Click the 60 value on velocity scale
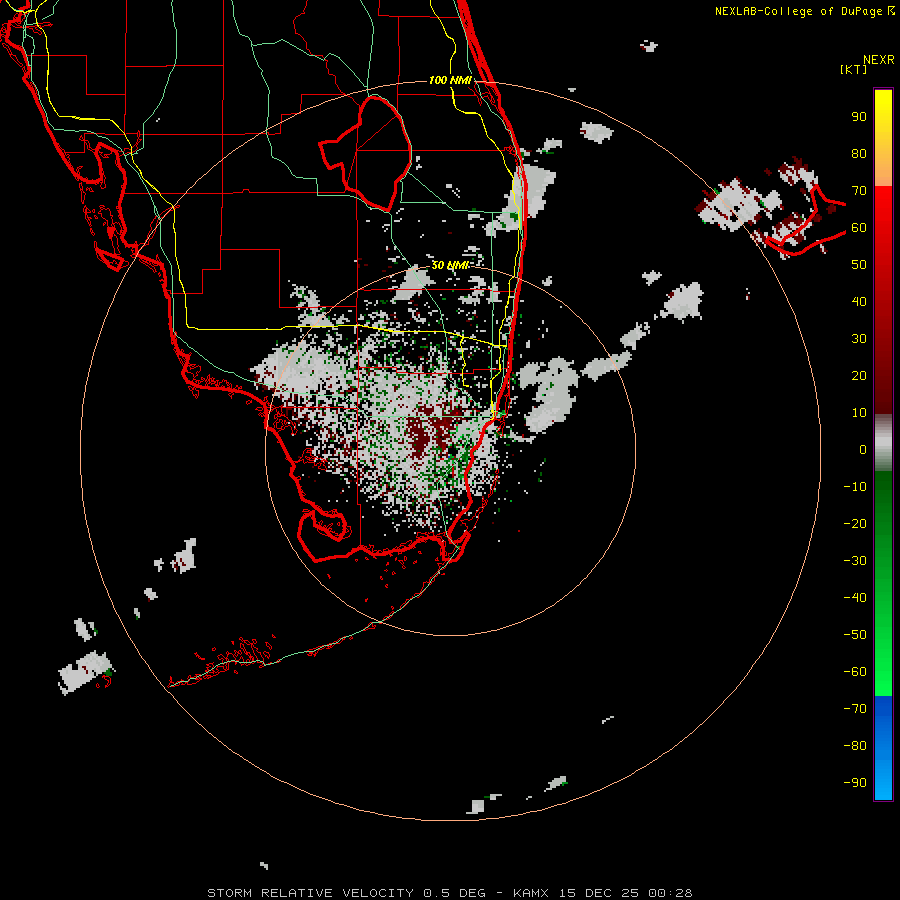This screenshot has height=900, width=900. pos(859,228)
